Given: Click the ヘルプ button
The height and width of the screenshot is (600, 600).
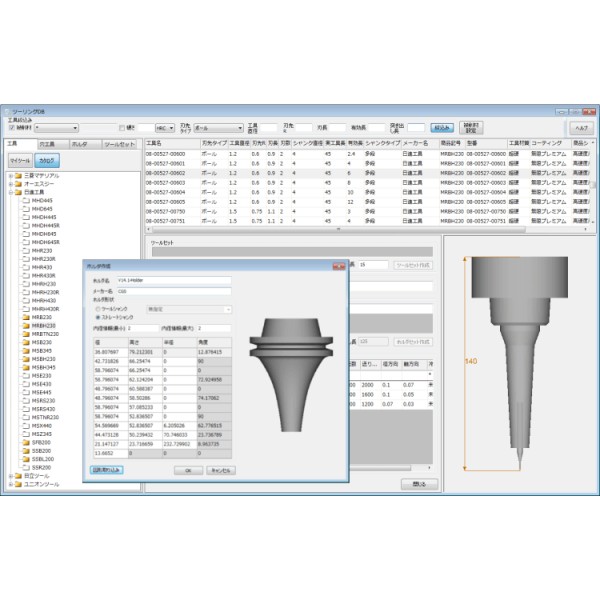Looking at the screenshot, I should coord(582,128).
